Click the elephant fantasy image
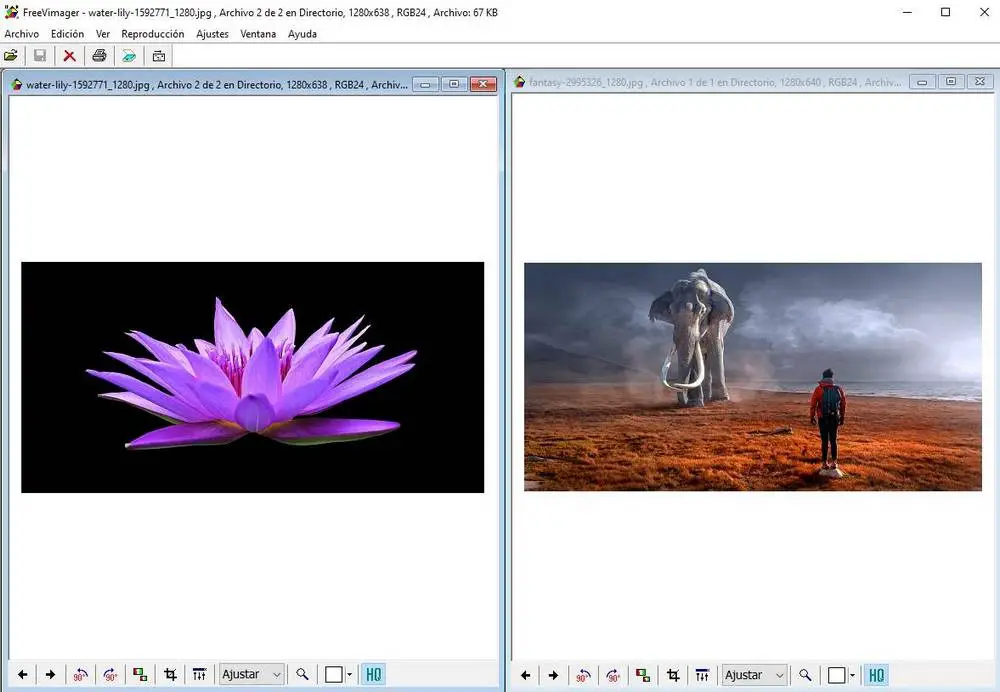The width and height of the screenshot is (1000, 692). pos(753,376)
